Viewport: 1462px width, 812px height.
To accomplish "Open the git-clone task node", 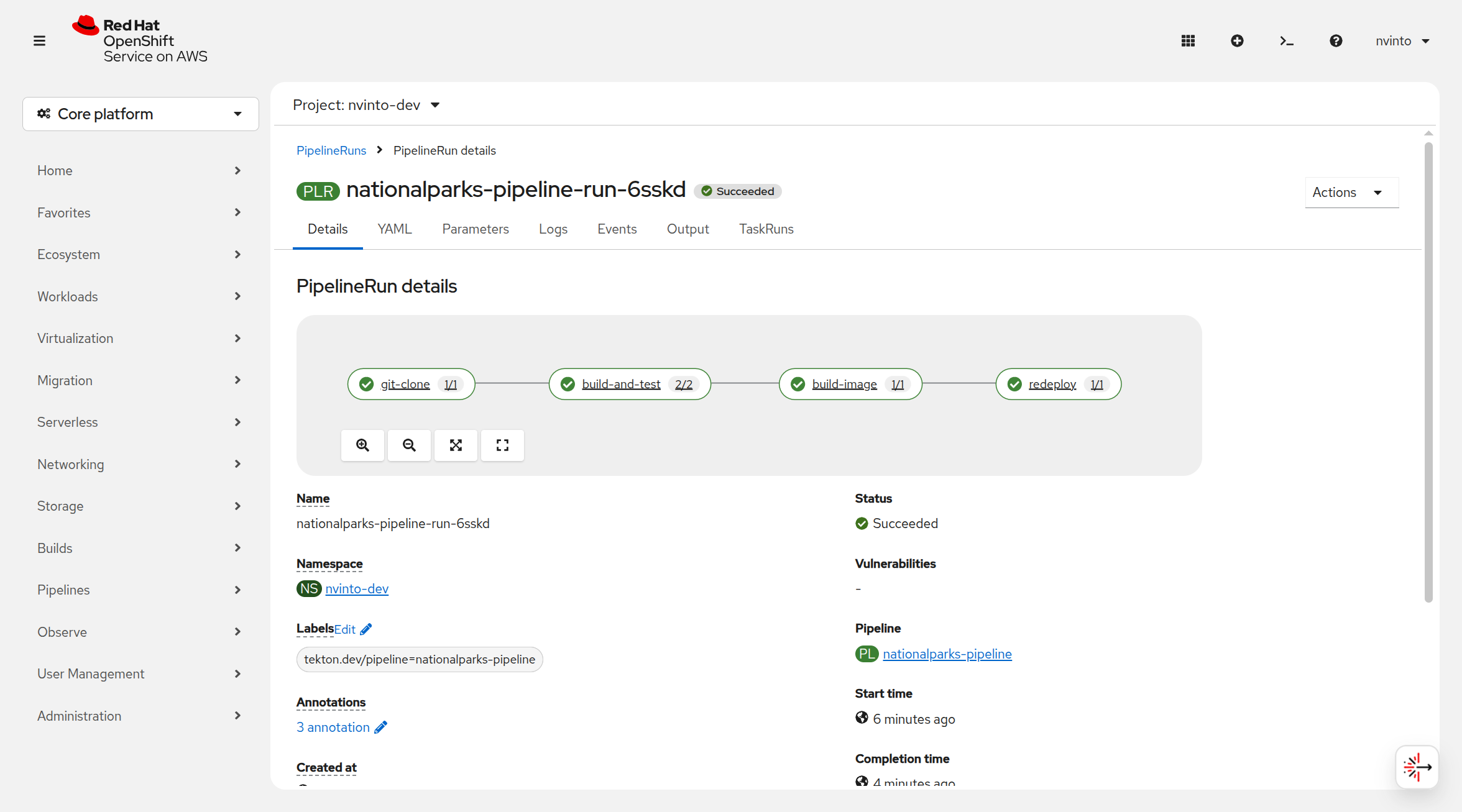I will coord(411,384).
